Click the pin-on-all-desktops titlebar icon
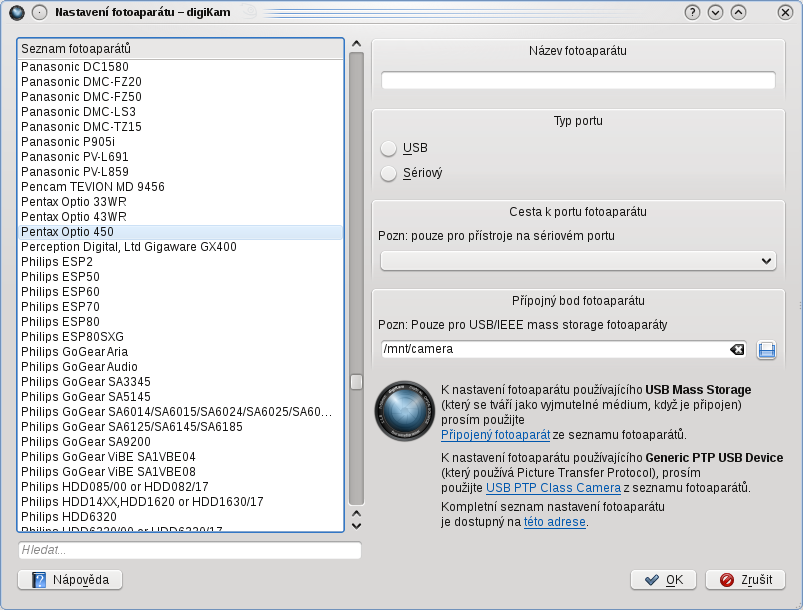This screenshot has height=610, width=803. (x=39, y=12)
